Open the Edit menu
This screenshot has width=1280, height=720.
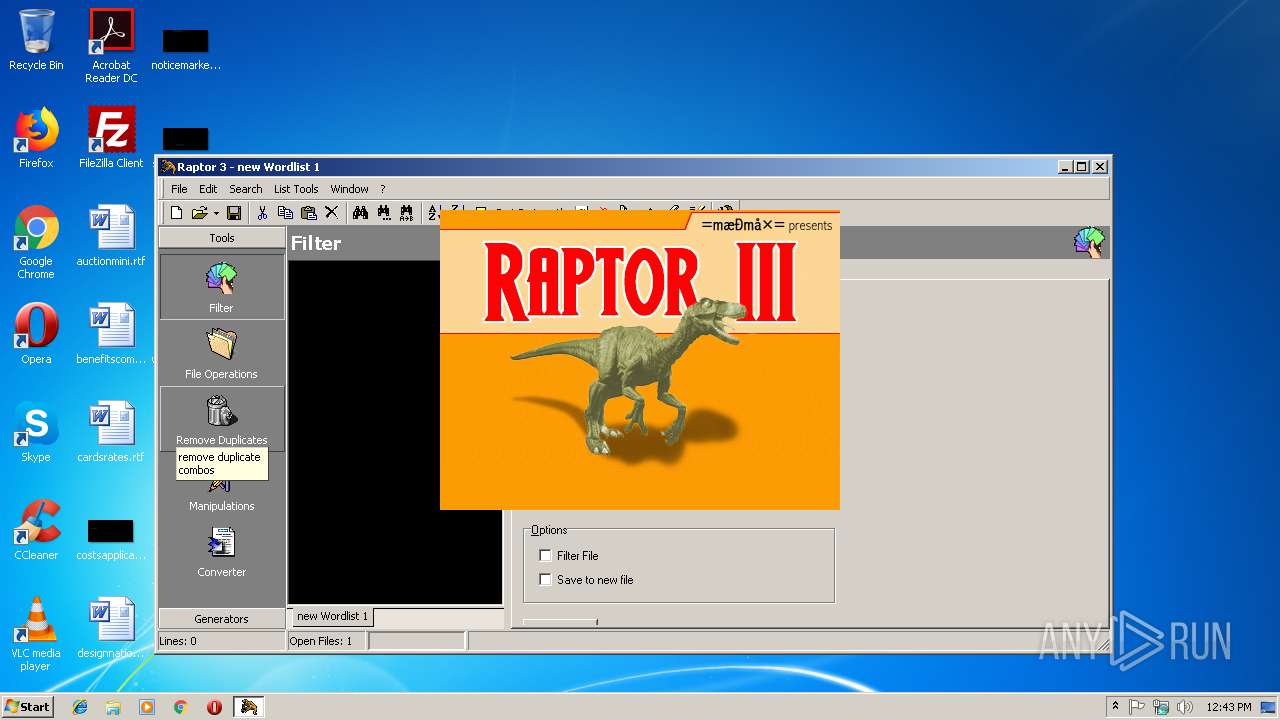[208, 189]
